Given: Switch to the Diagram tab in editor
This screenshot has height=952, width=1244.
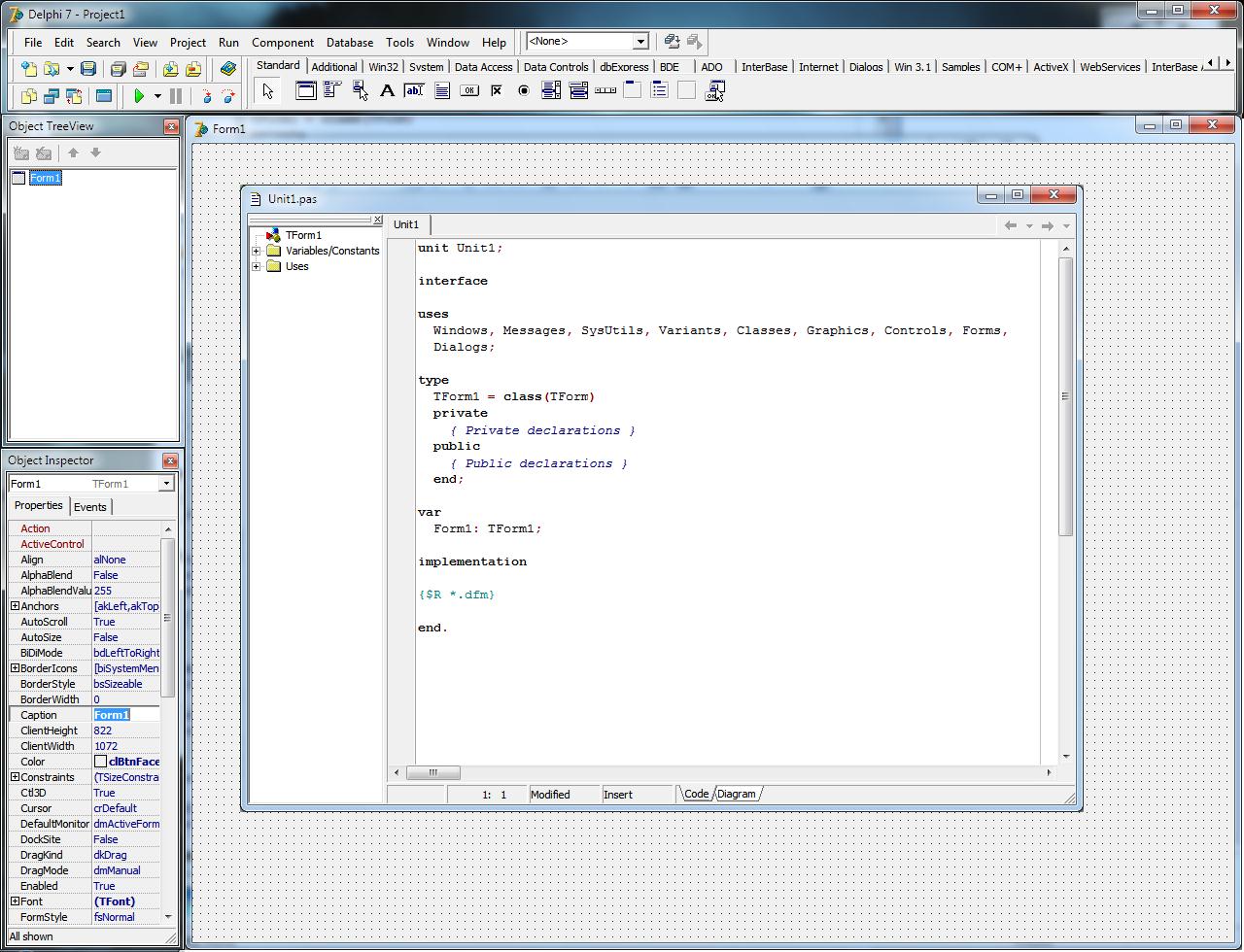Looking at the screenshot, I should click(737, 795).
